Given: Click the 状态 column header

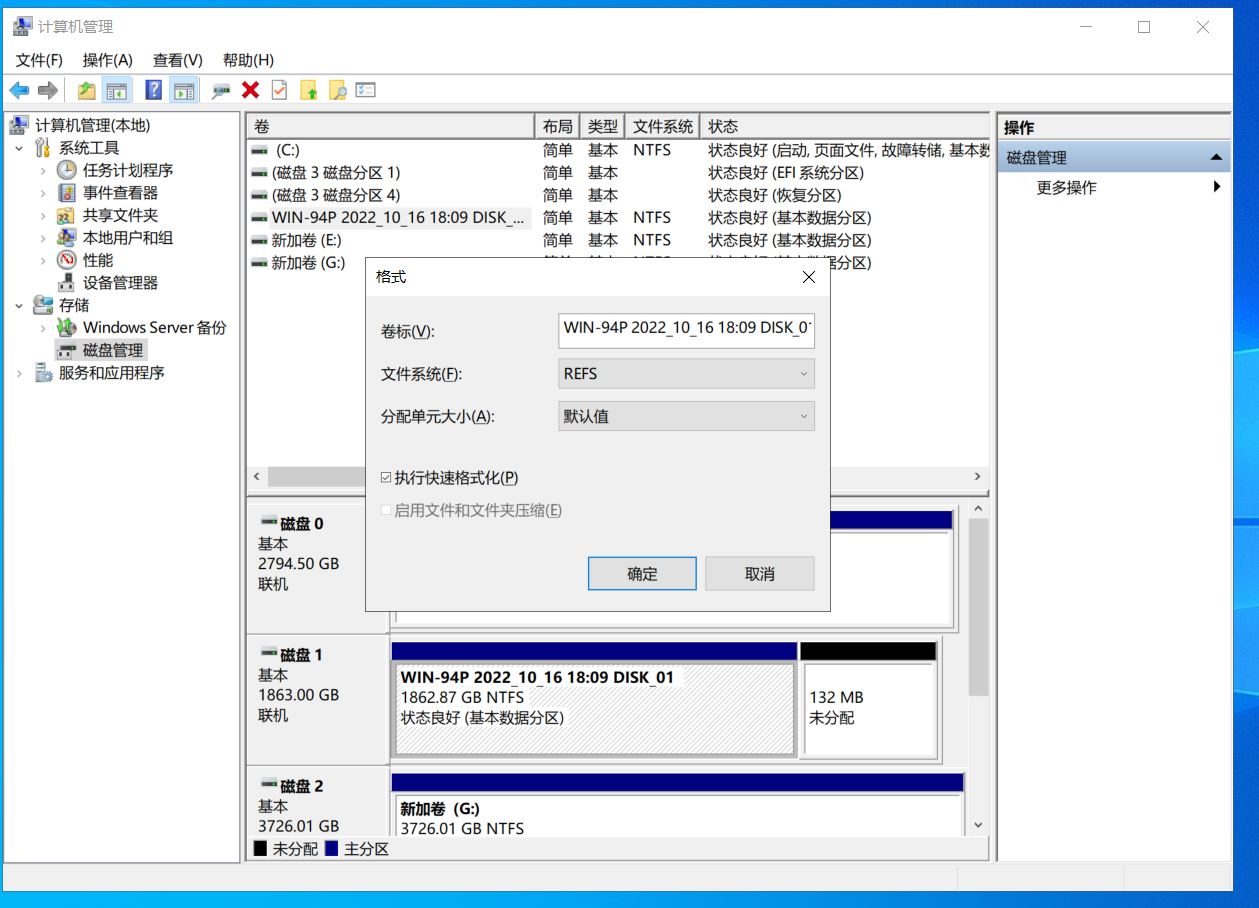Looking at the screenshot, I should tap(845, 127).
